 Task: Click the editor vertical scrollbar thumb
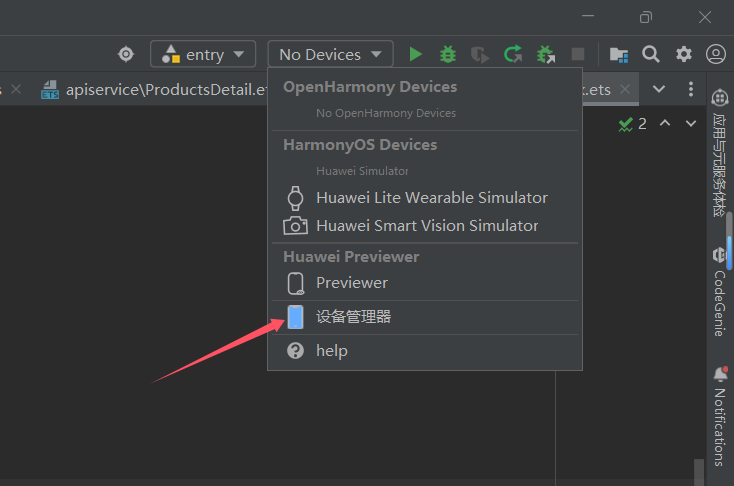click(x=699, y=472)
